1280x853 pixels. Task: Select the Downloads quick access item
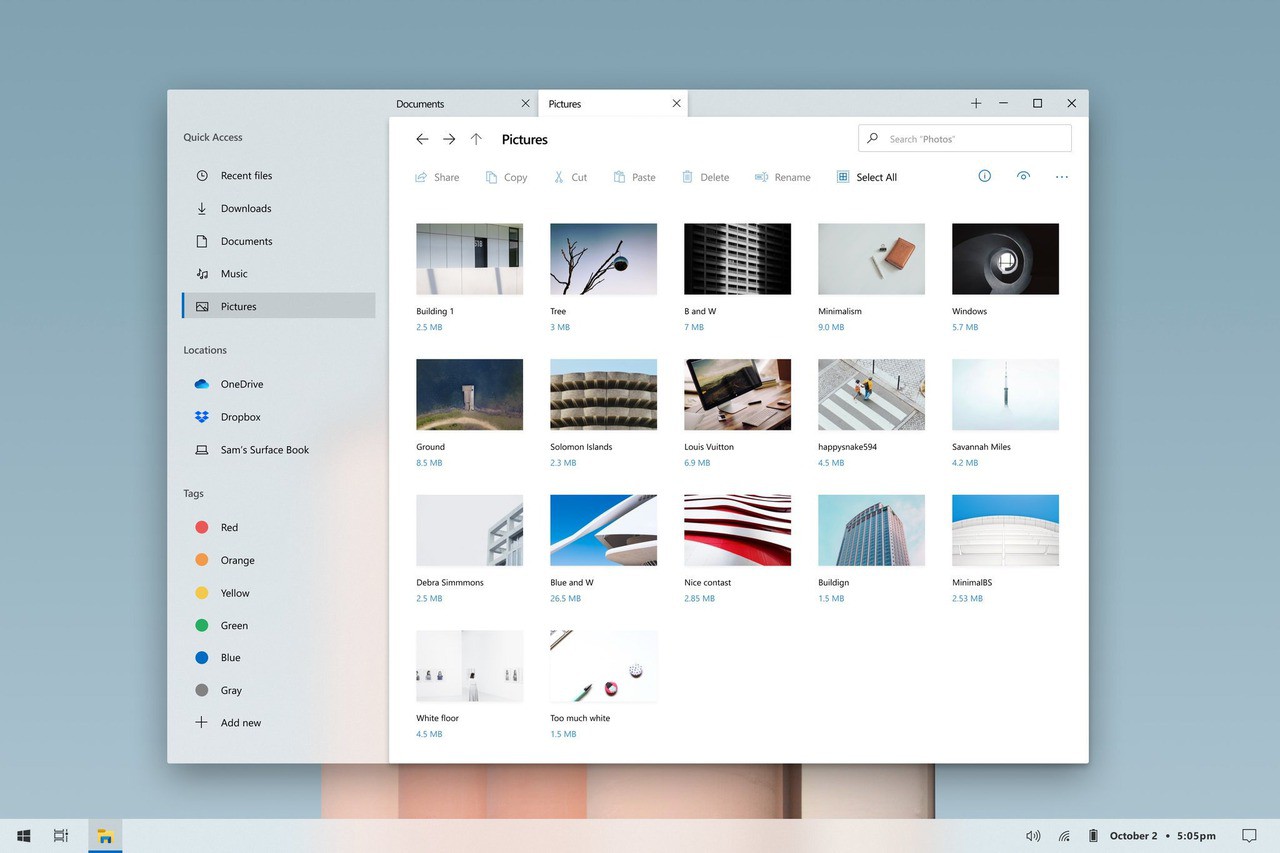(245, 208)
